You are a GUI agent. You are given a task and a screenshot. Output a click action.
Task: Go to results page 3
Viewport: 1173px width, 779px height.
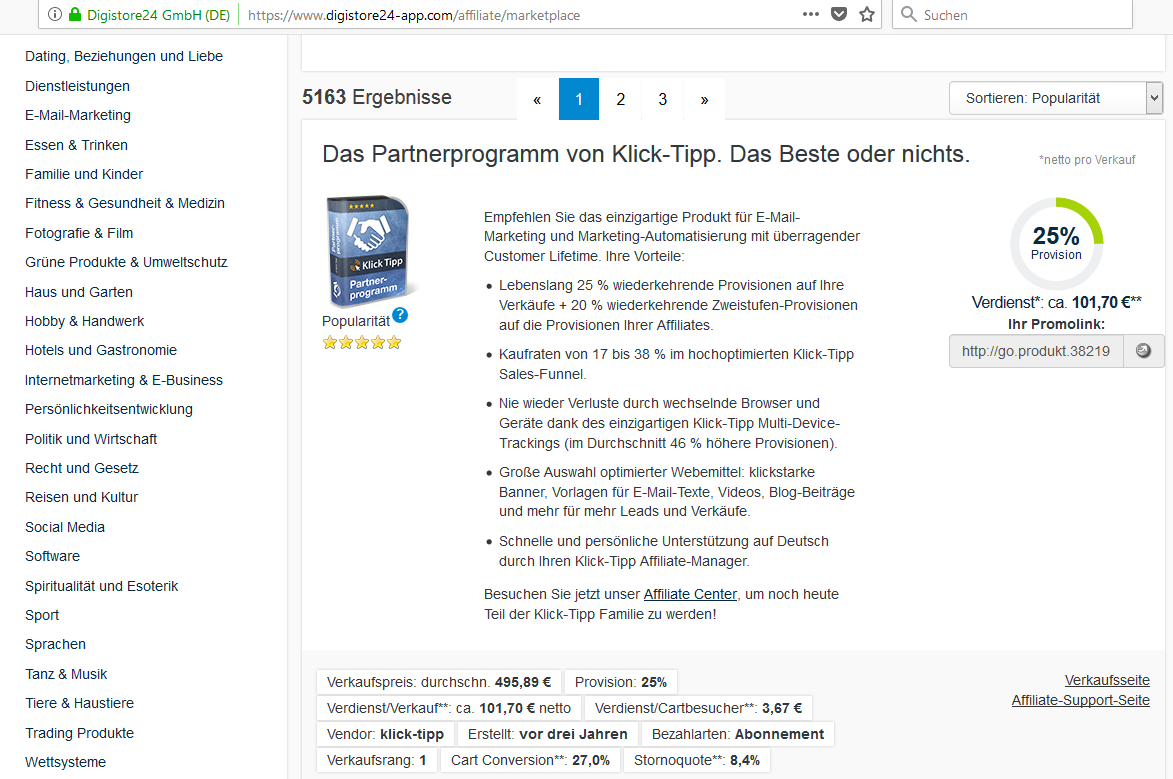[662, 99]
